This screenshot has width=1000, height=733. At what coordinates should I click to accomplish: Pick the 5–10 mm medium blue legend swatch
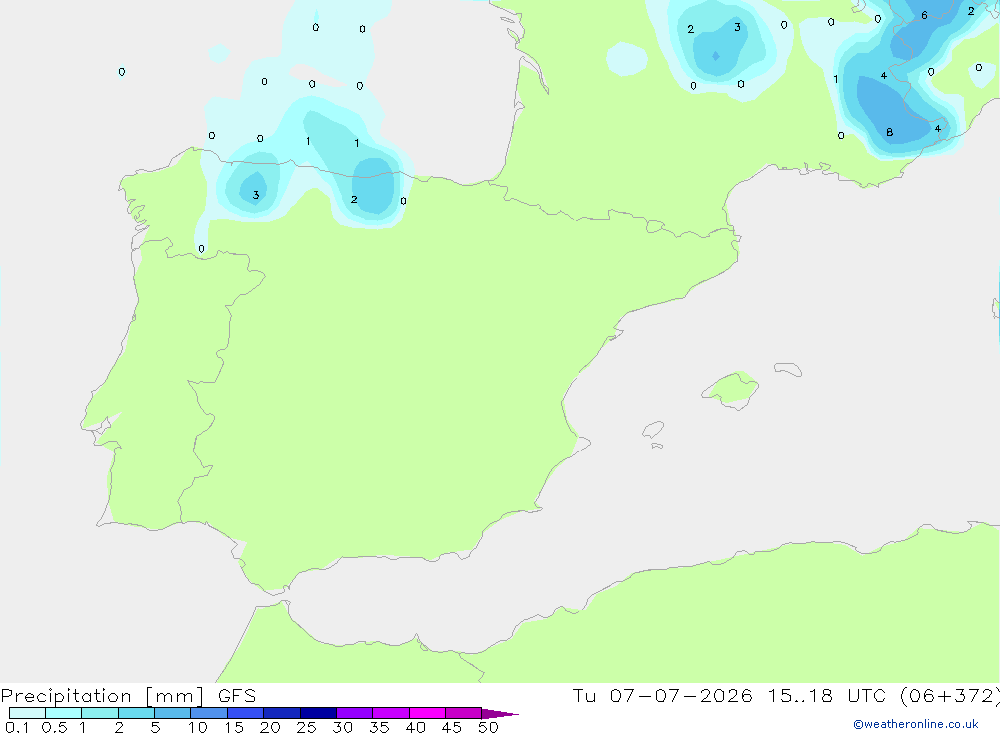click(172, 713)
